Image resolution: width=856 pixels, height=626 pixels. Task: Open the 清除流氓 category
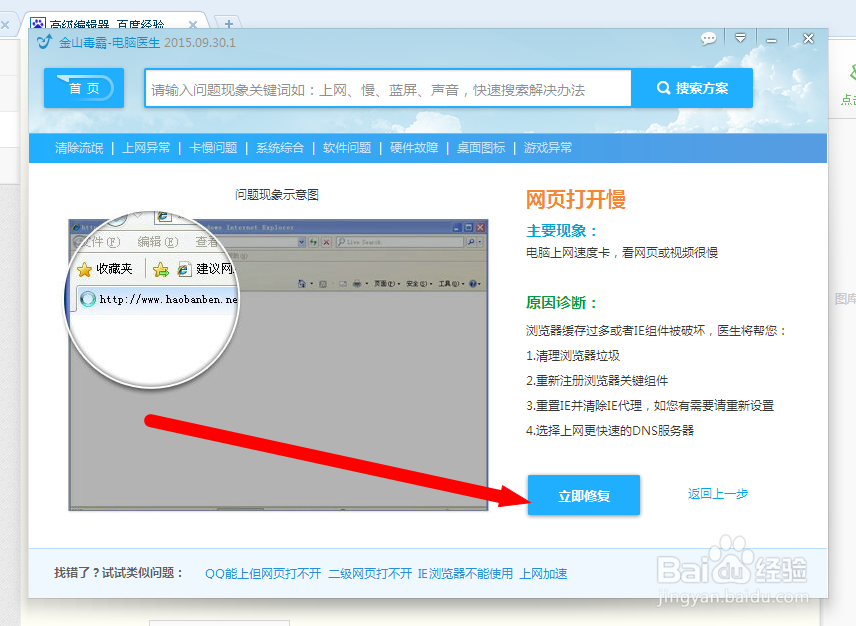(79, 148)
